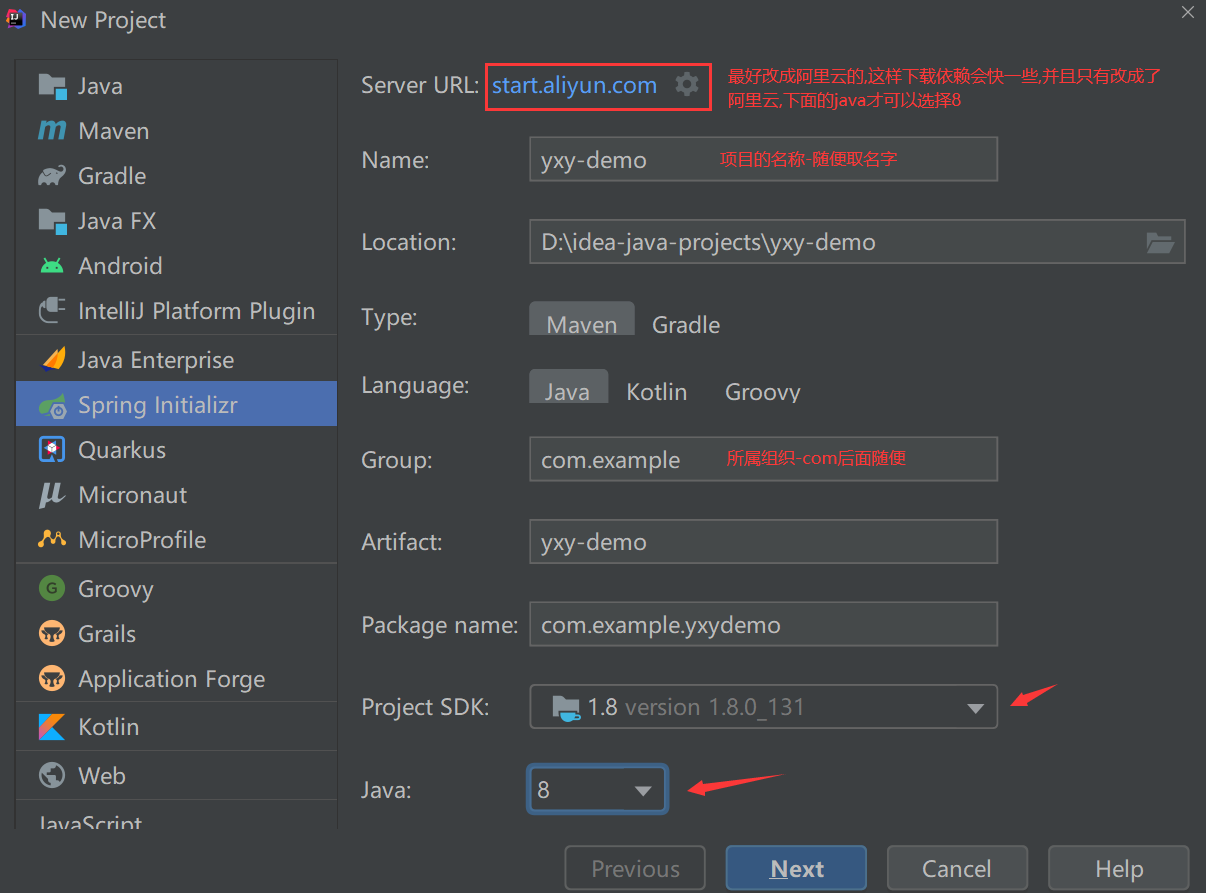Select the Java FX folder icon
This screenshot has width=1206, height=893.
(51, 220)
